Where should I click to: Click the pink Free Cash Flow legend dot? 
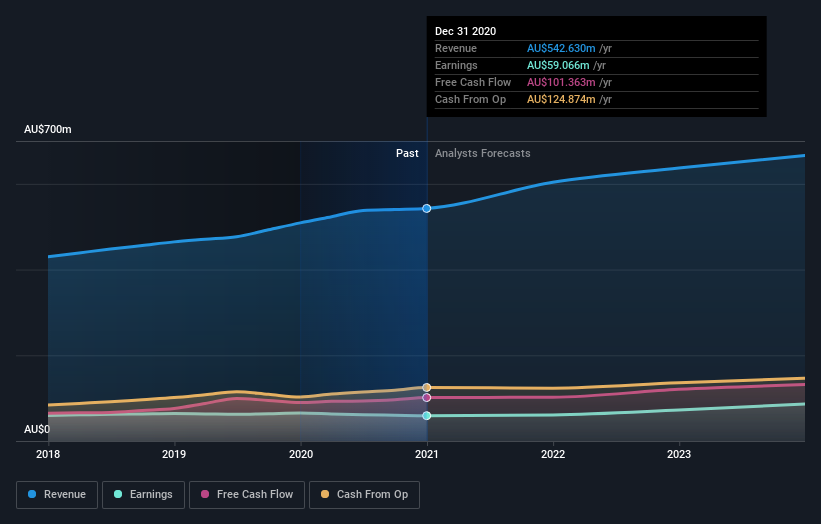pyautogui.click(x=205, y=494)
